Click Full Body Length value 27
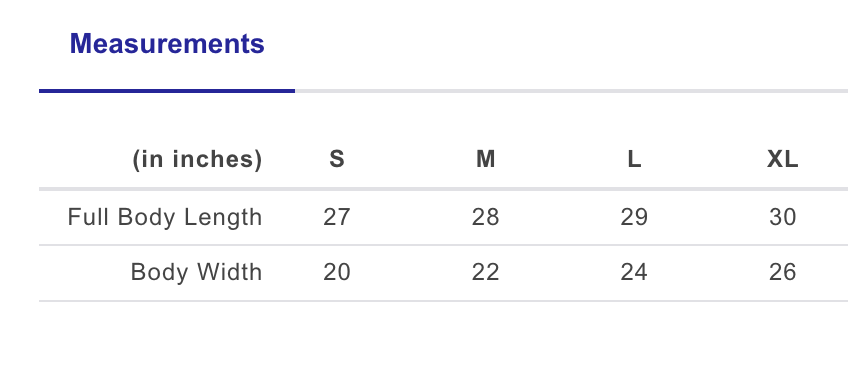The height and width of the screenshot is (368, 848). (337, 218)
